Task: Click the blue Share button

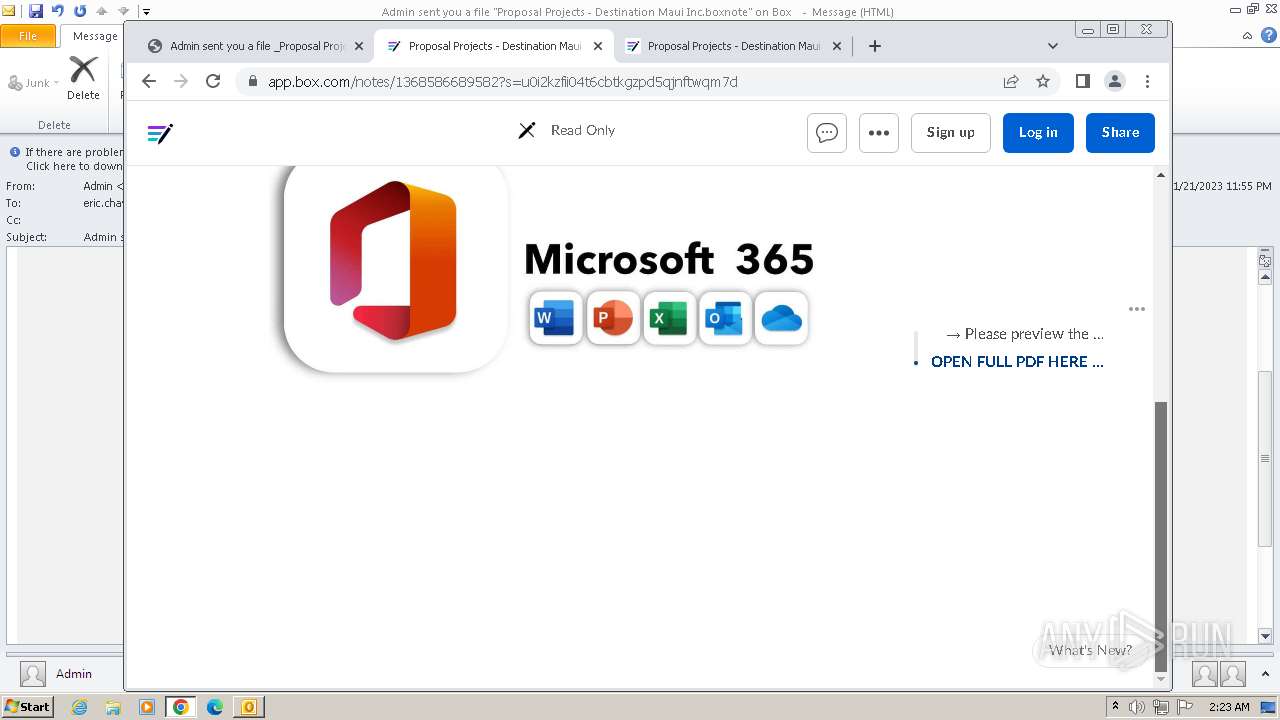Action: 1120,132
